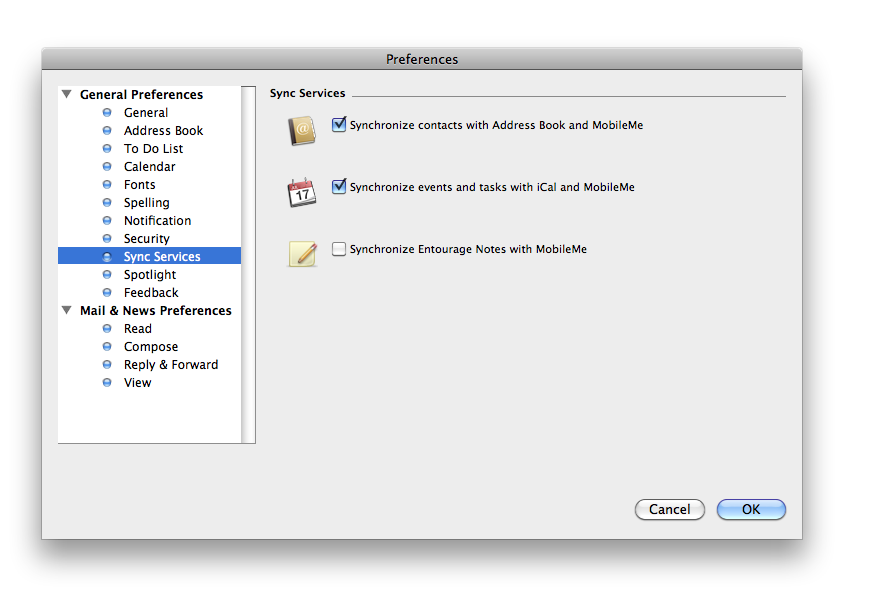This screenshot has width=871, height=591.
Task: Open the Spotlight preferences
Action: tap(149, 274)
